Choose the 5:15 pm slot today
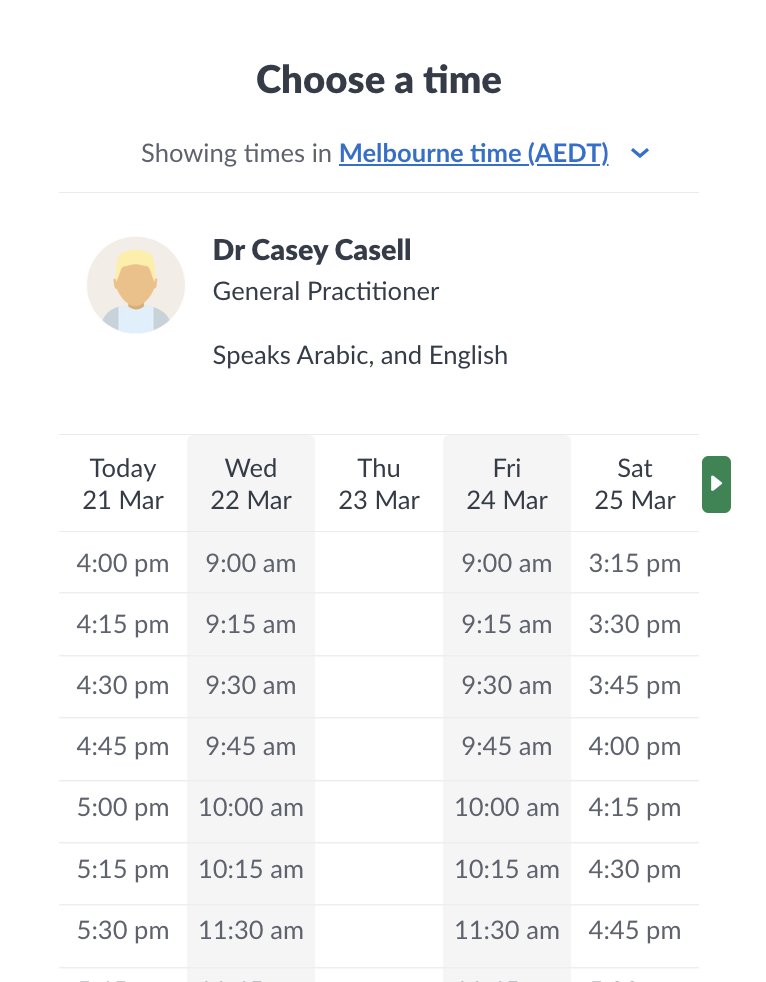 point(123,869)
